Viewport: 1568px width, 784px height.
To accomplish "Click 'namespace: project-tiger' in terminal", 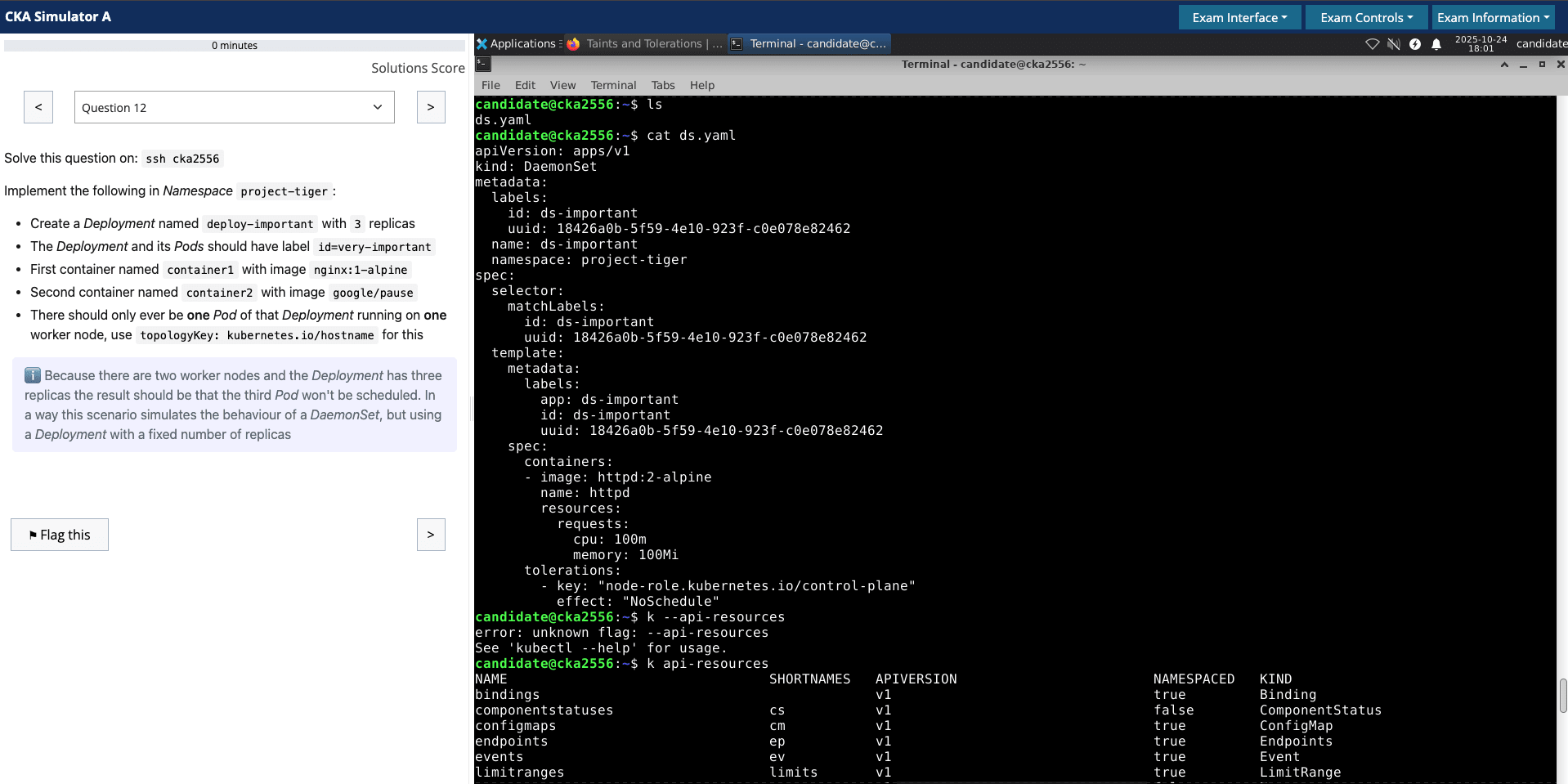I will point(589,260).
